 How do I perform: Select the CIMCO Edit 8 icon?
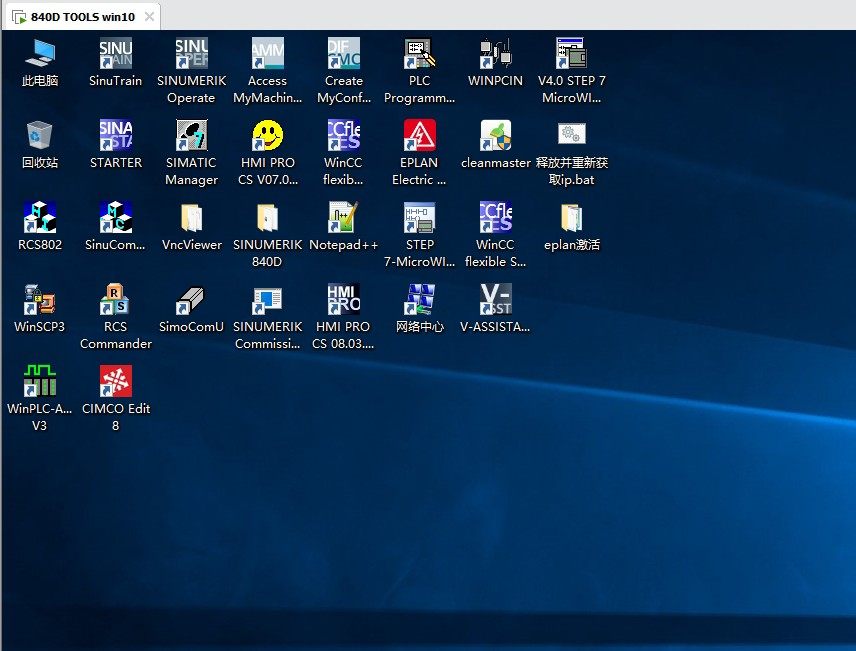coord(116,383)
